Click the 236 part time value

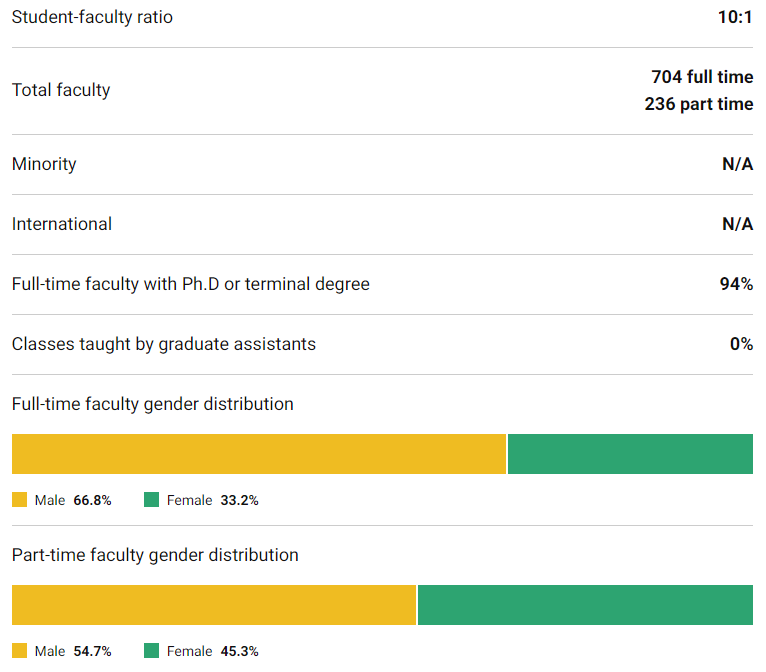[x=699, y=104]
